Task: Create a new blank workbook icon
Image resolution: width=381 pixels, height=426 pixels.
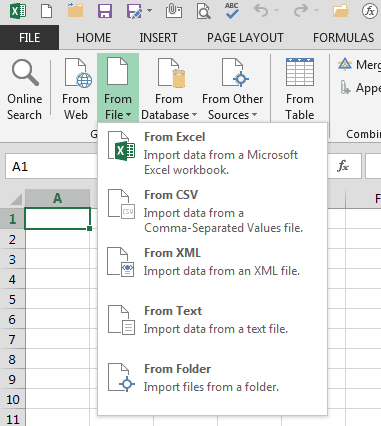Action: pos(46,11)
